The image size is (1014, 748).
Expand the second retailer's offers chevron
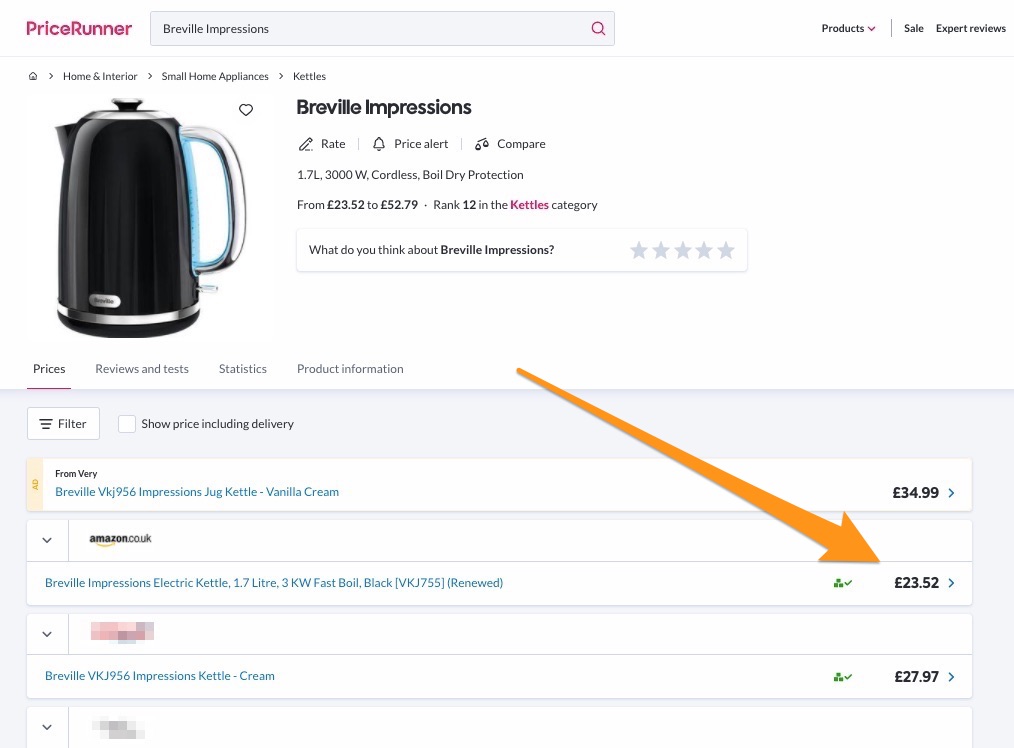click(x=47, y=634)
